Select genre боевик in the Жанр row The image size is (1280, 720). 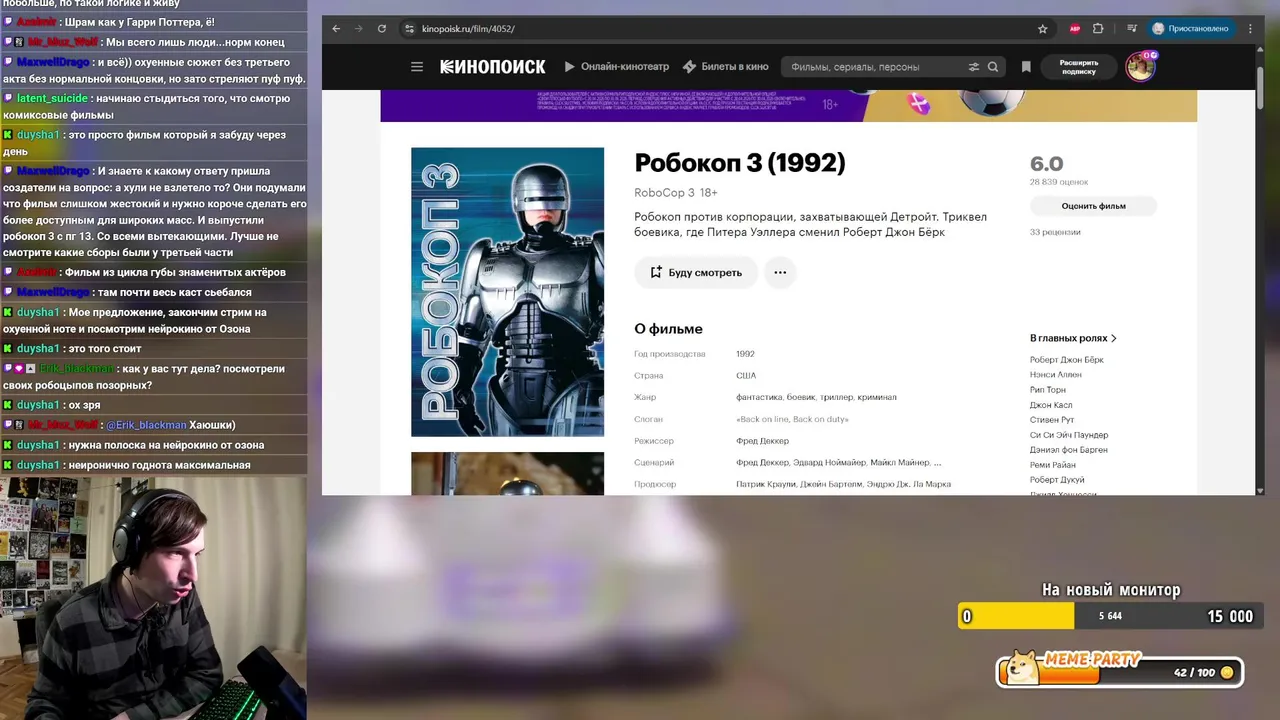[x=801, y=397]
